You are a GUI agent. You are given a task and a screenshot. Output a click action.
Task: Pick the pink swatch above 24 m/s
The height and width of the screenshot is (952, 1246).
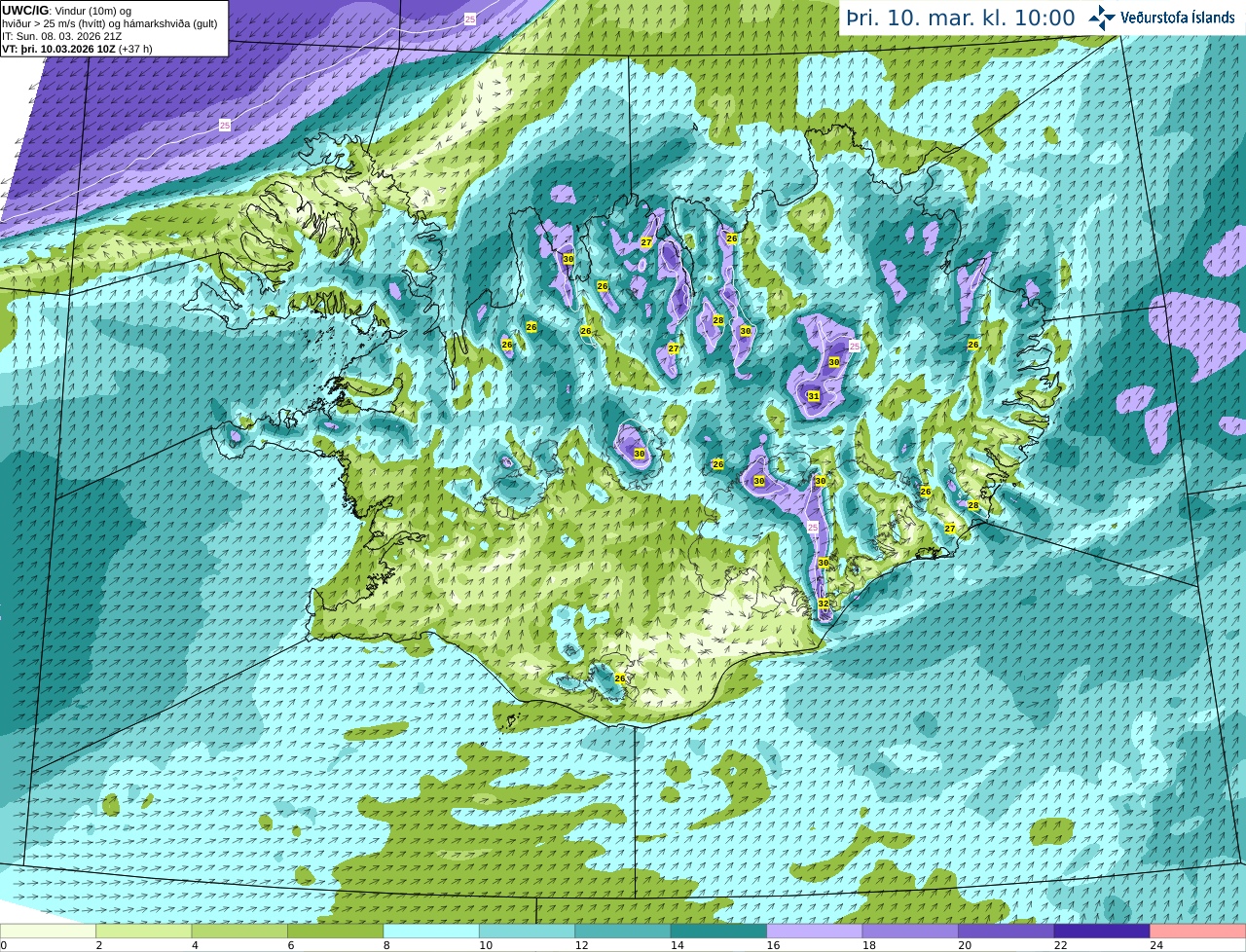point(1198,931)
